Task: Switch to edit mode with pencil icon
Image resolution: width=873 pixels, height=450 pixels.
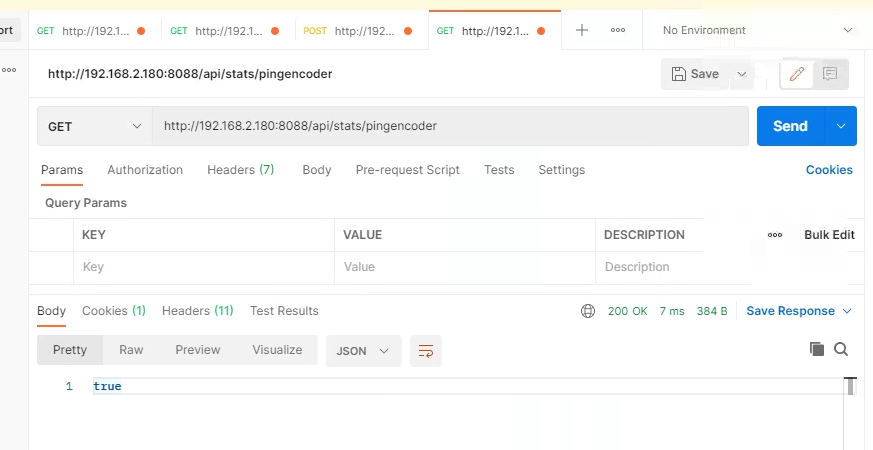Action: click(797, 74)
